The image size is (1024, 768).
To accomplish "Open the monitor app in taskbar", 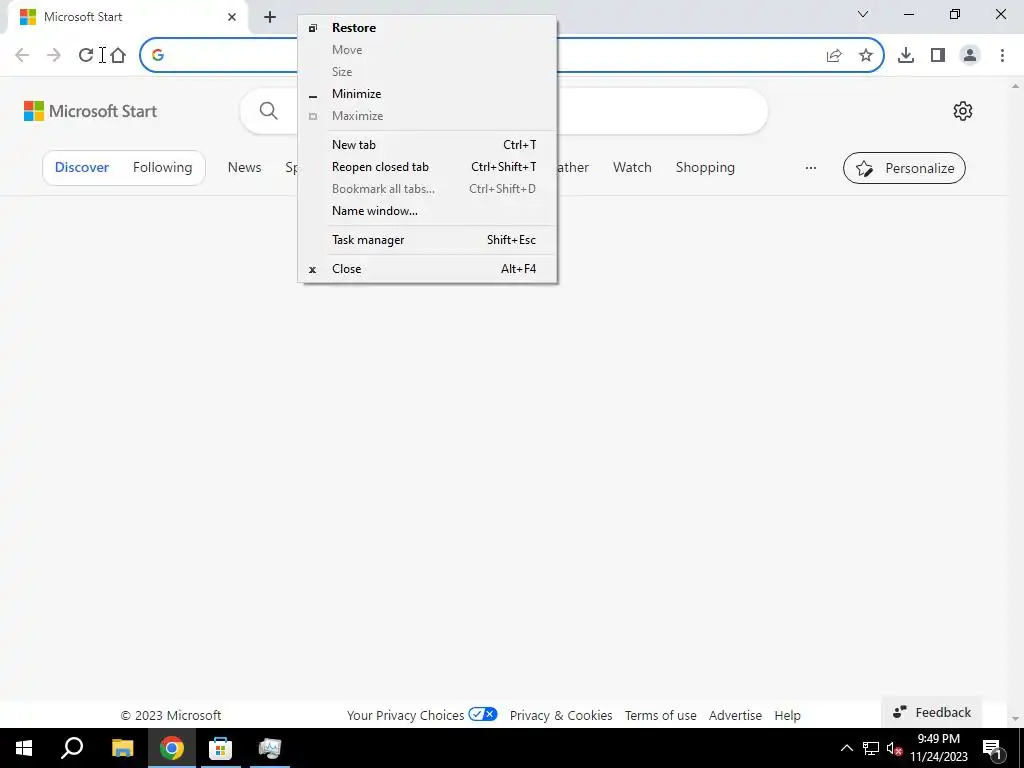I will (269, 748).
